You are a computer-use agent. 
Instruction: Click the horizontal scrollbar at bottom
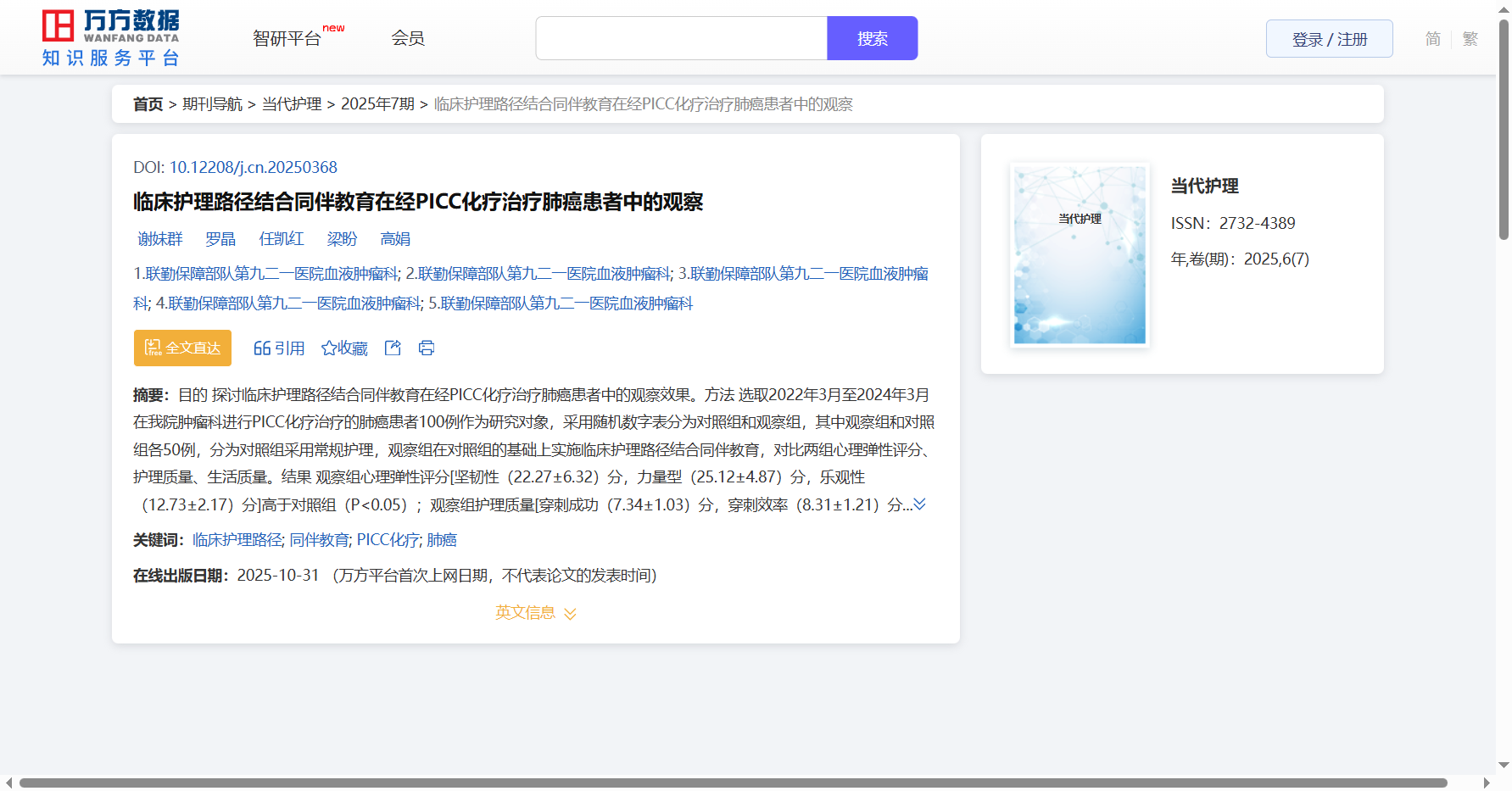(733, 783)
